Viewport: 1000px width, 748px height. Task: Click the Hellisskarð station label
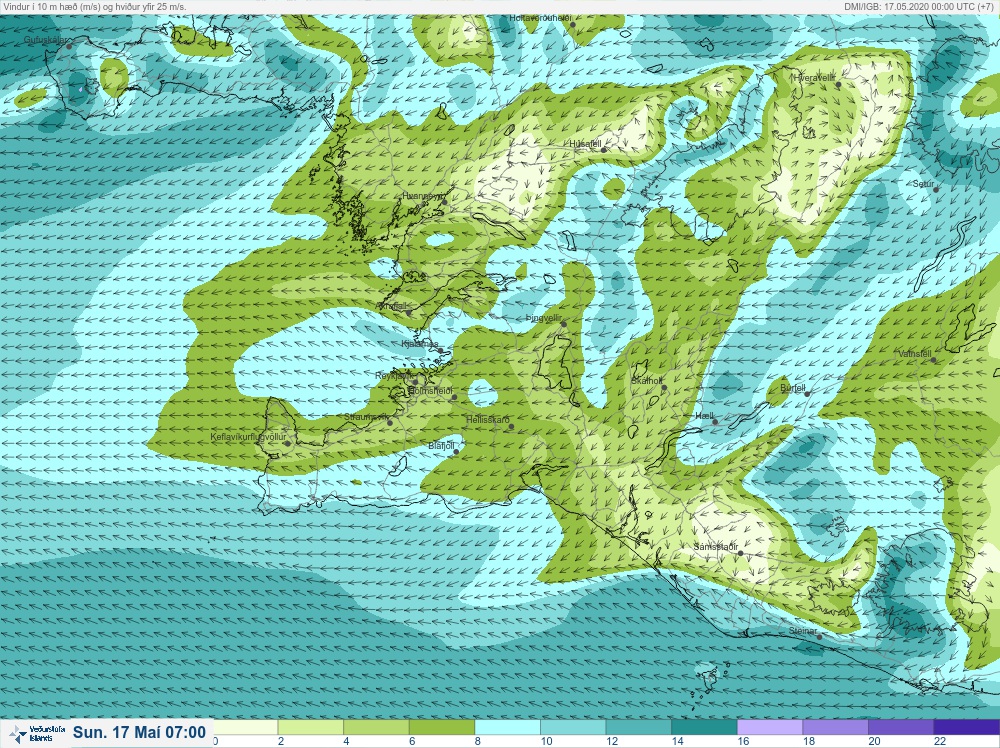[x=488, y=420]
